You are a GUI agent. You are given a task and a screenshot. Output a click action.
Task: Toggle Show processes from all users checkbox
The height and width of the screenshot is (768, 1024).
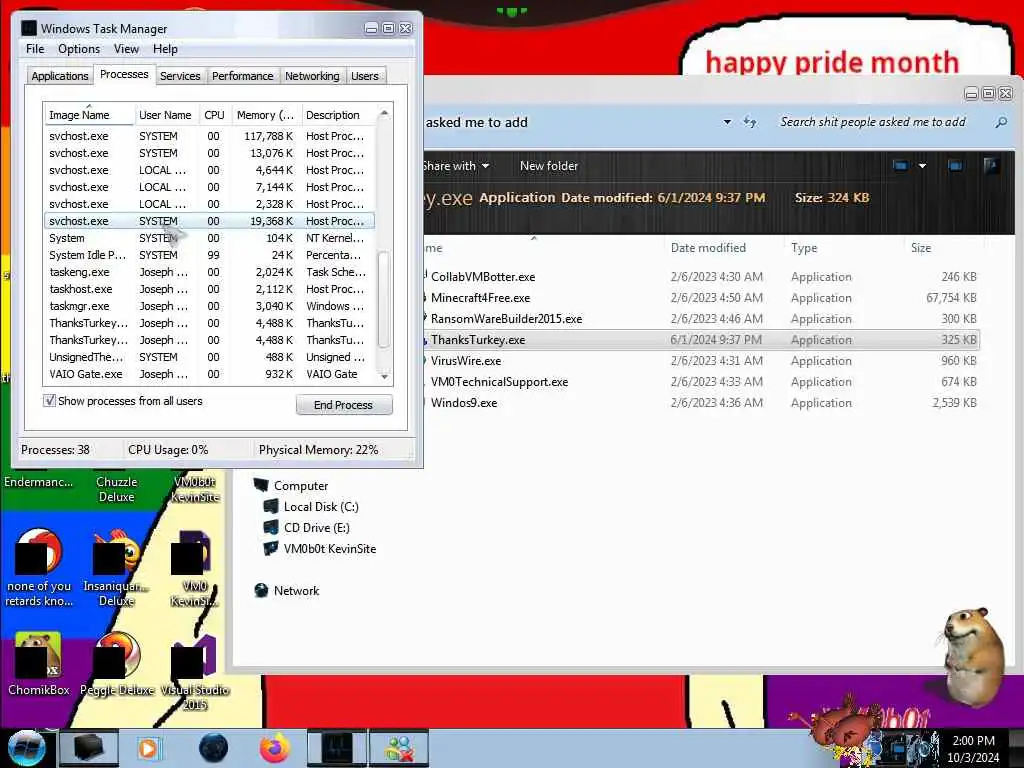pyautogui.click(x=49, y=401)
